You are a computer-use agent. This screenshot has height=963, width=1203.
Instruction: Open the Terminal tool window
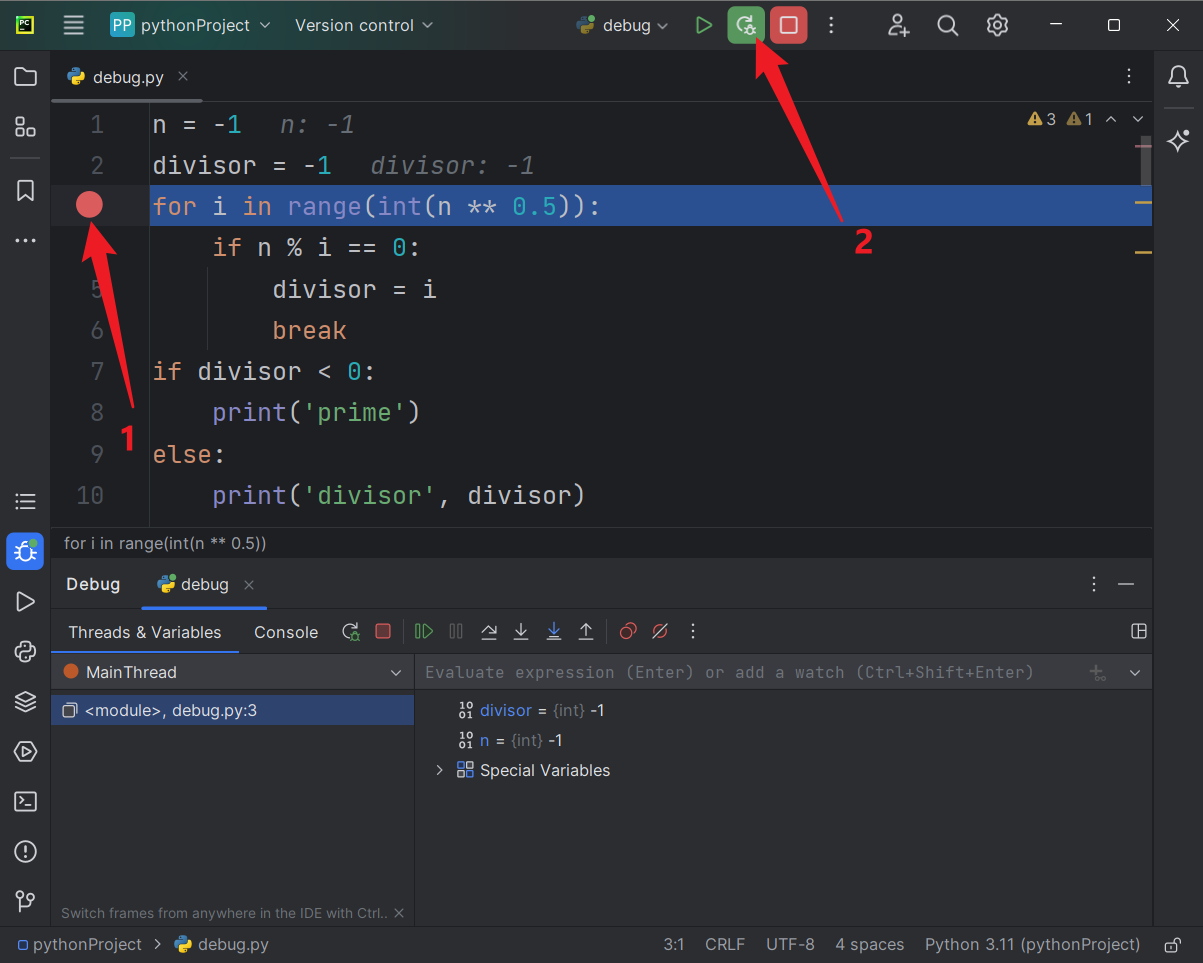tap(26, 801)
